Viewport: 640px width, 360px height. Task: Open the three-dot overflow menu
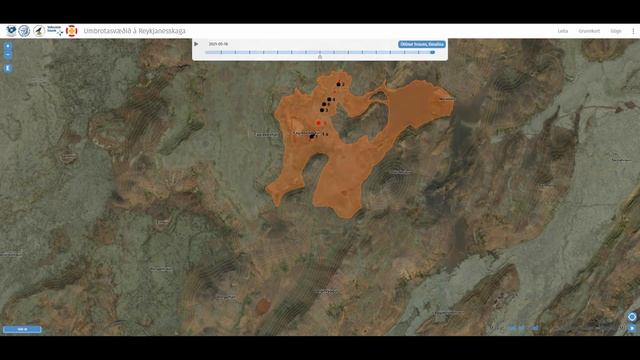633,31
